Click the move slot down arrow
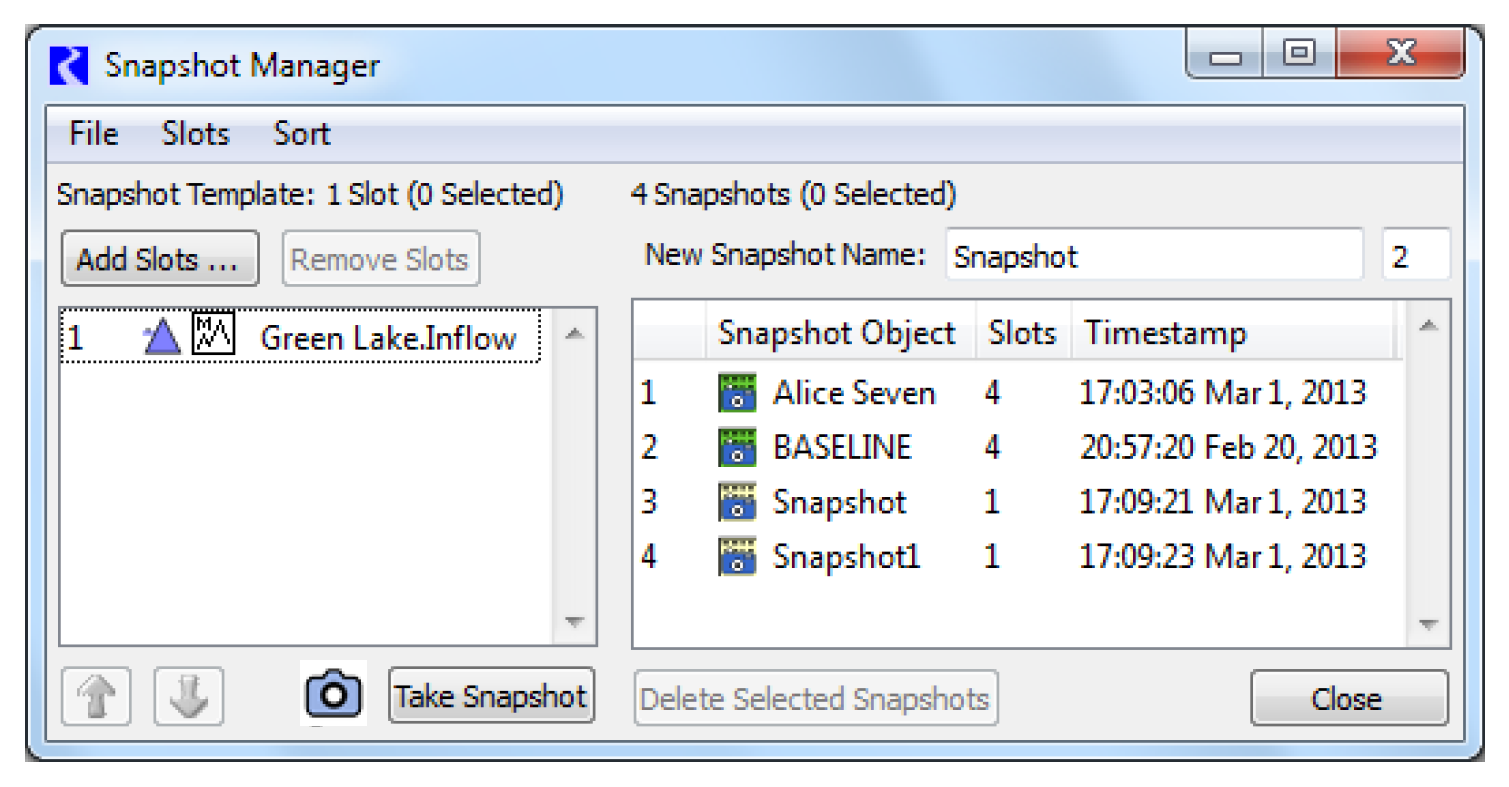The image size is (1509, 787). coord(188,697)
